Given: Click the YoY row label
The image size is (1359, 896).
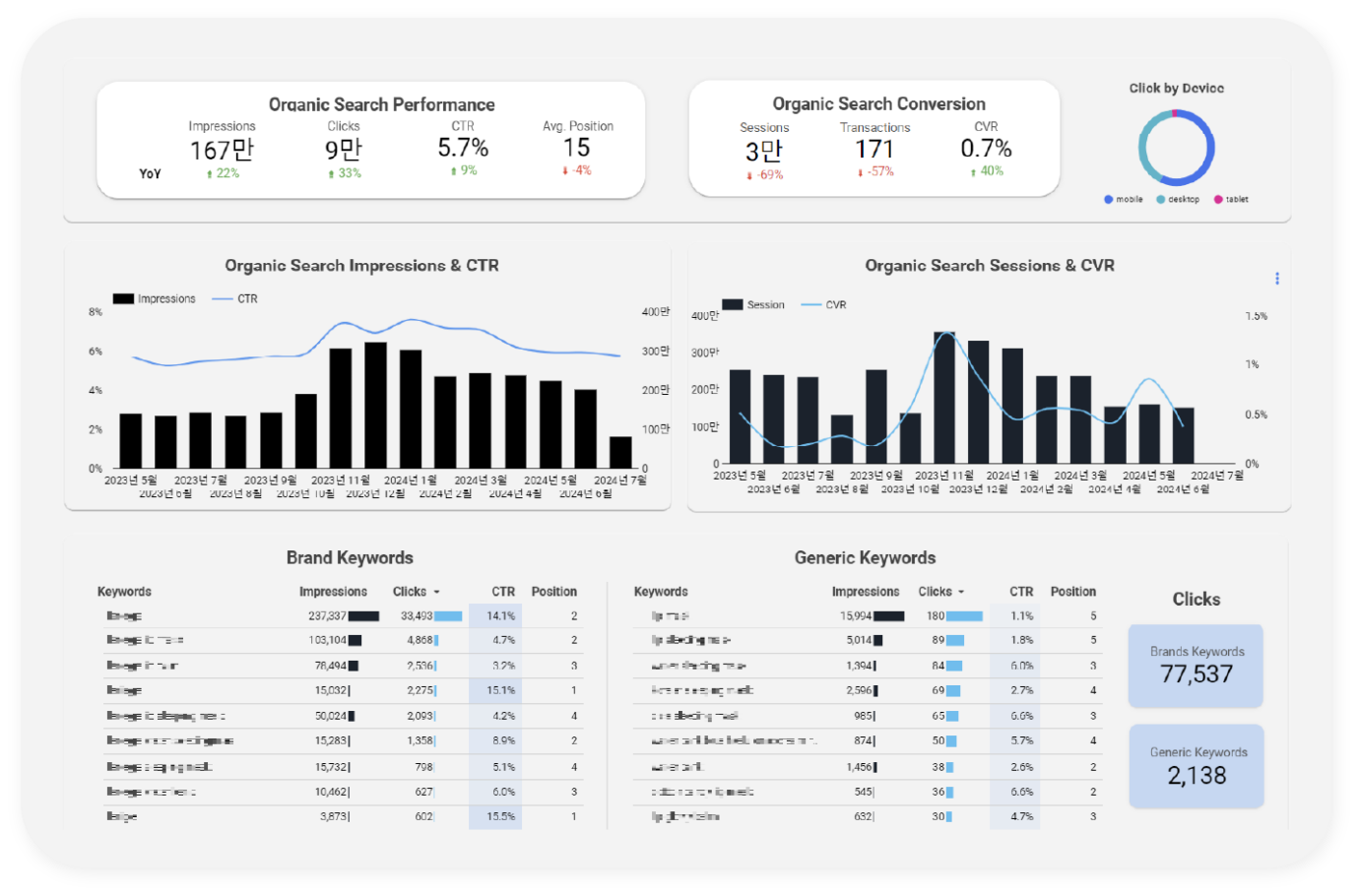Looking at the screenshot, I should 150,173.
